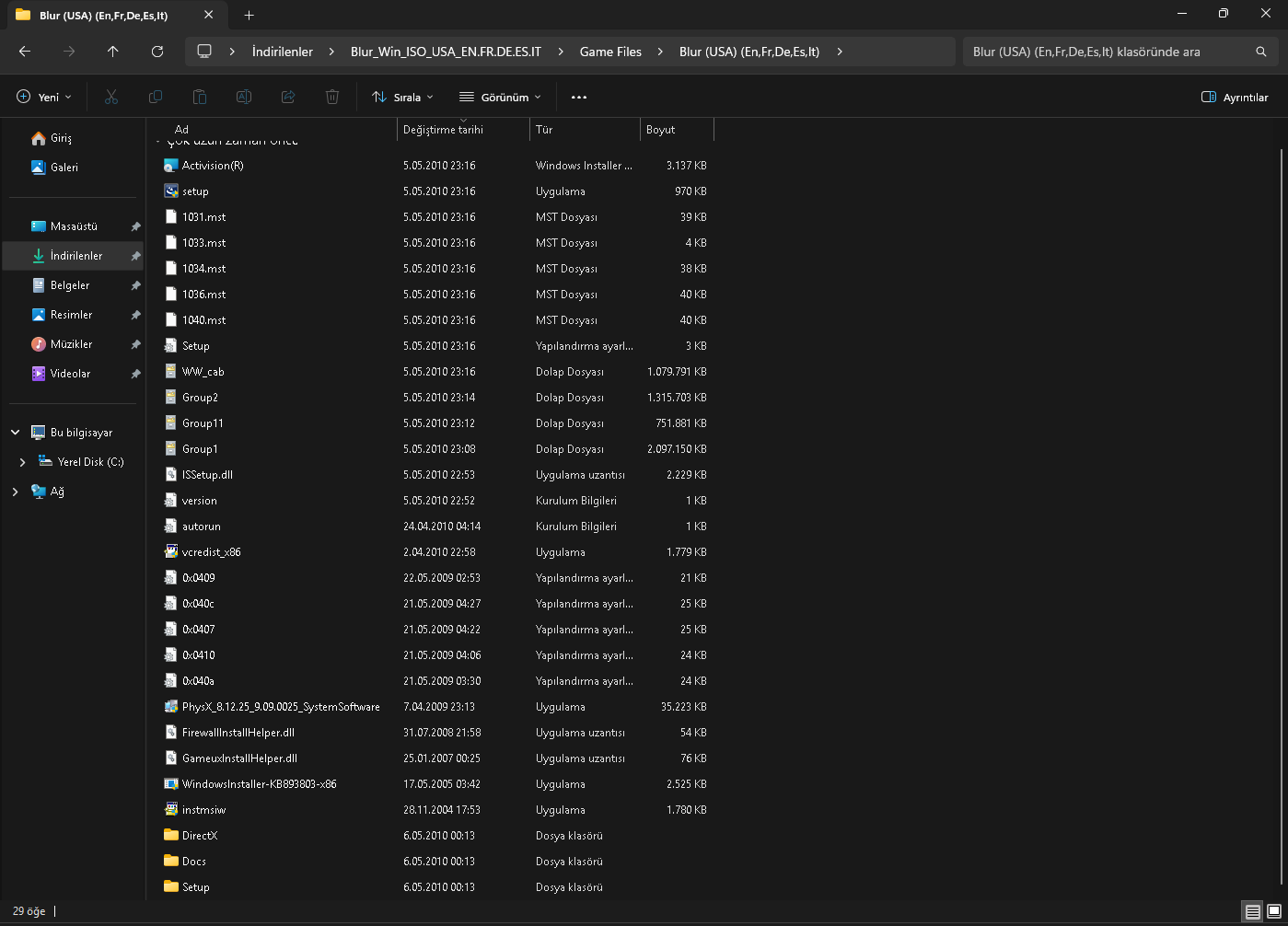
Task: Select the vcredist_x86 application icon
Action: 170,552
